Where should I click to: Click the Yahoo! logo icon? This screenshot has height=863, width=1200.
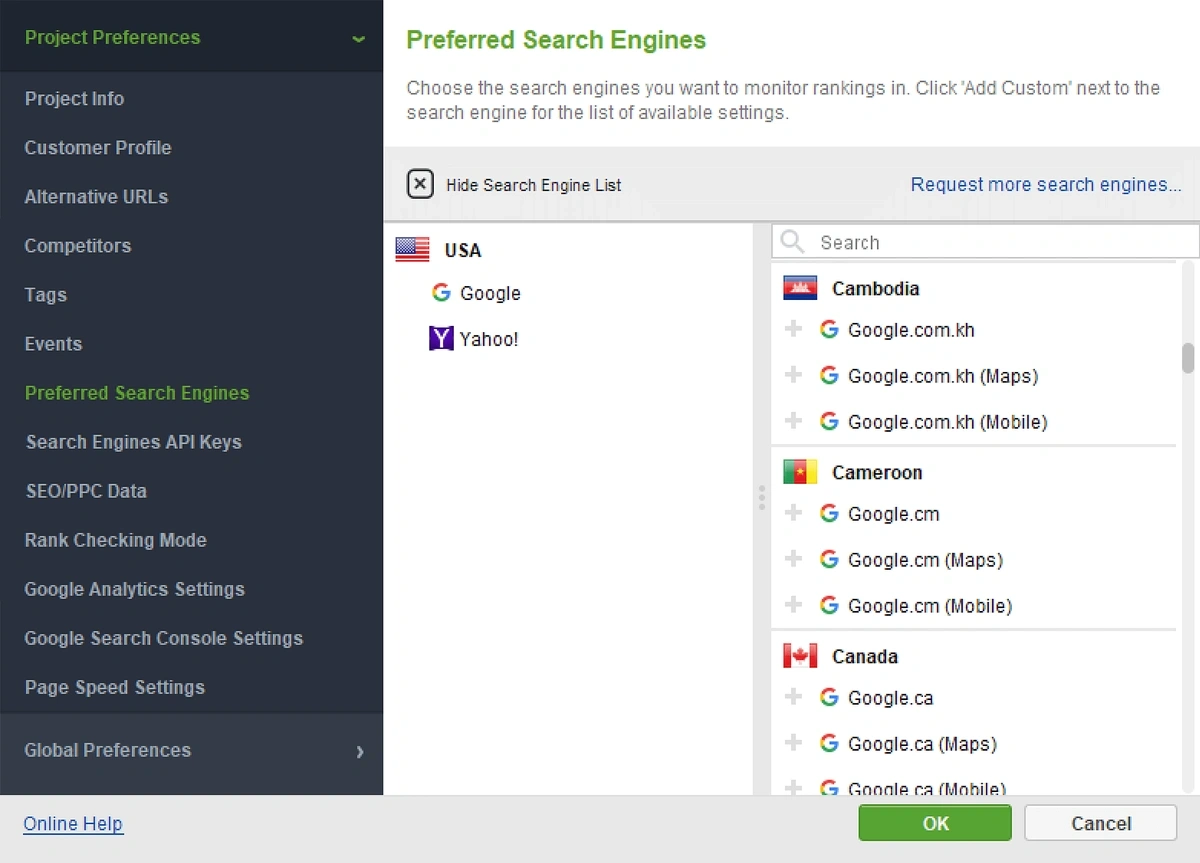pyautogui.click(x=441, y=339)
